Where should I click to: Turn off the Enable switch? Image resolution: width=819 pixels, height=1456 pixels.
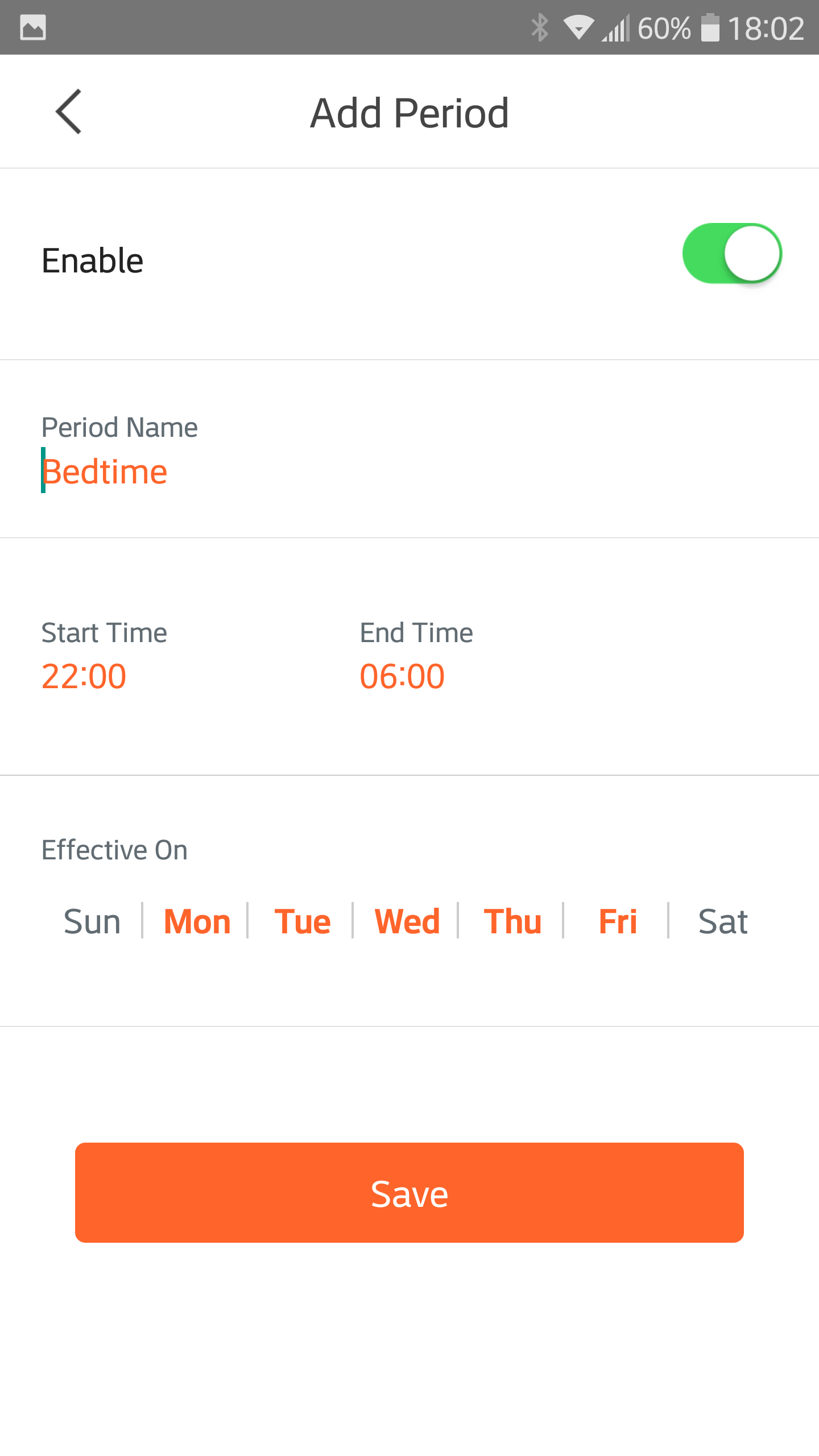732,254
